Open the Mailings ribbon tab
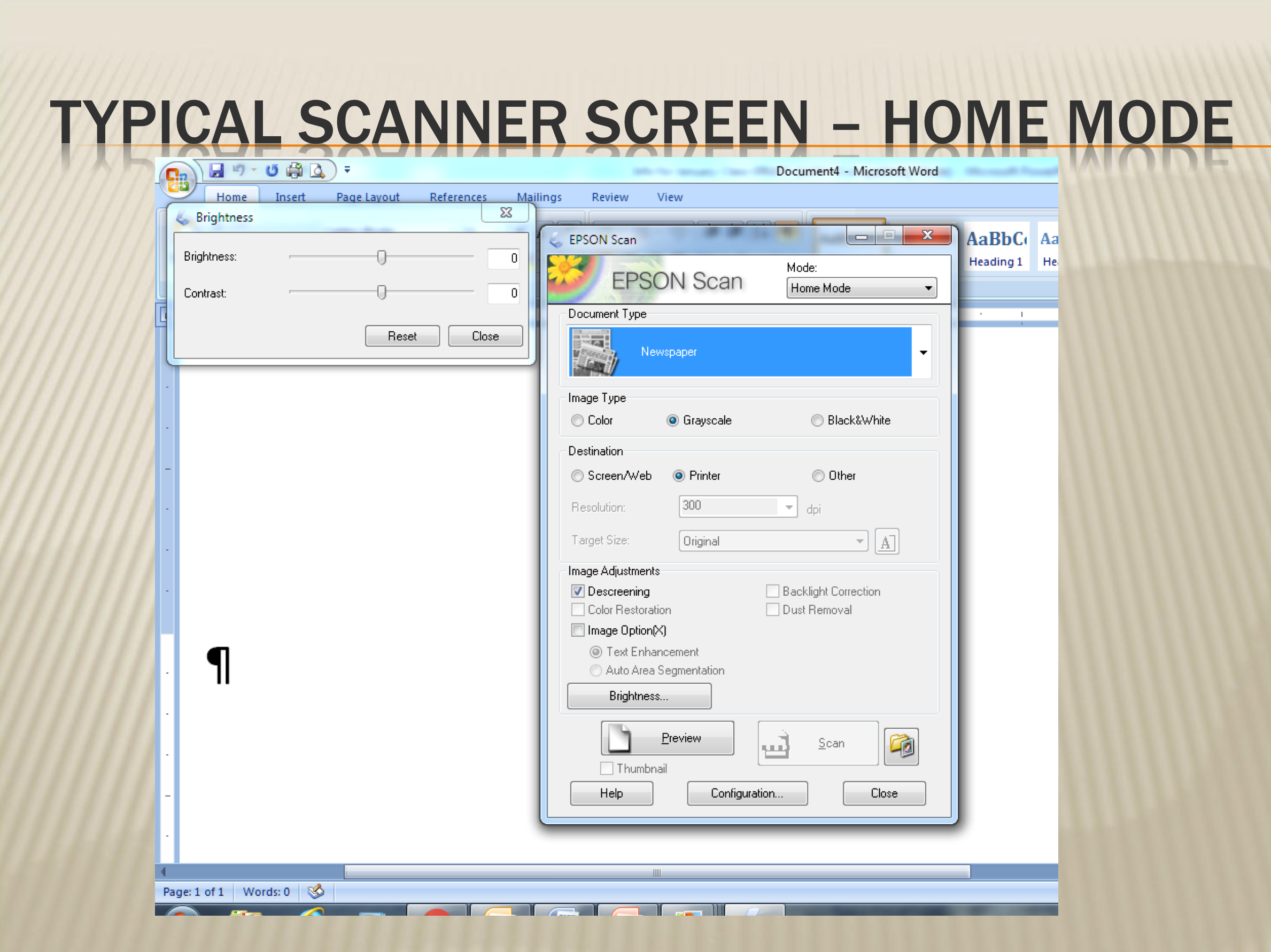 pyautogui.click(x=539, y=197)
